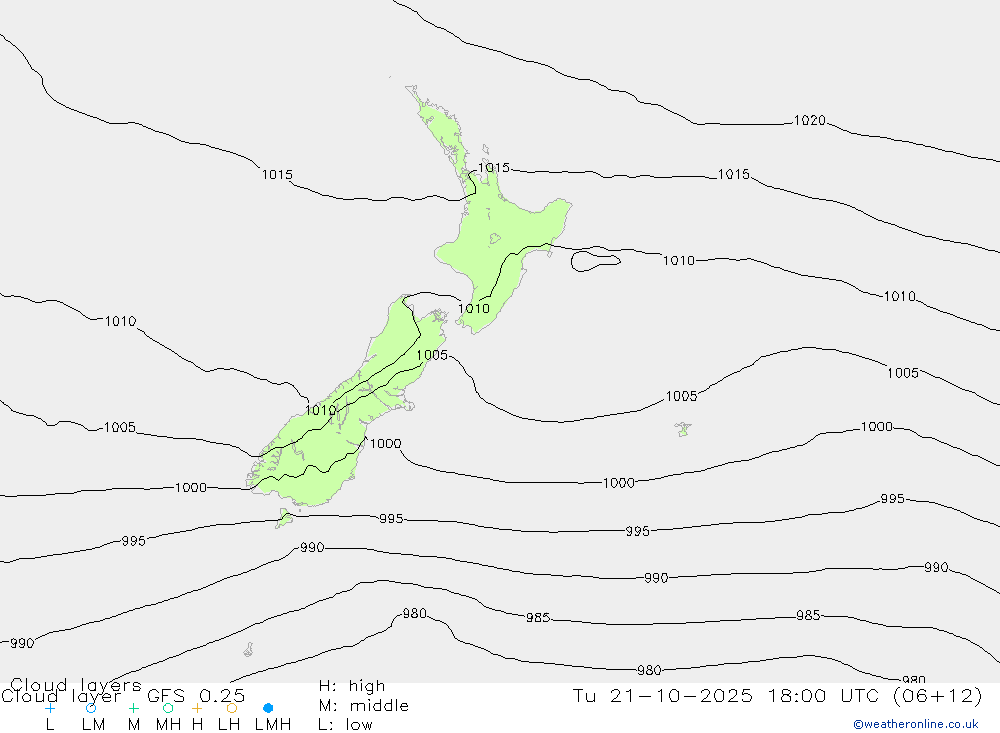The image size is (1000, 733).
Task: Click the 'L: low' legend text
Action: [x=345, y=725]
